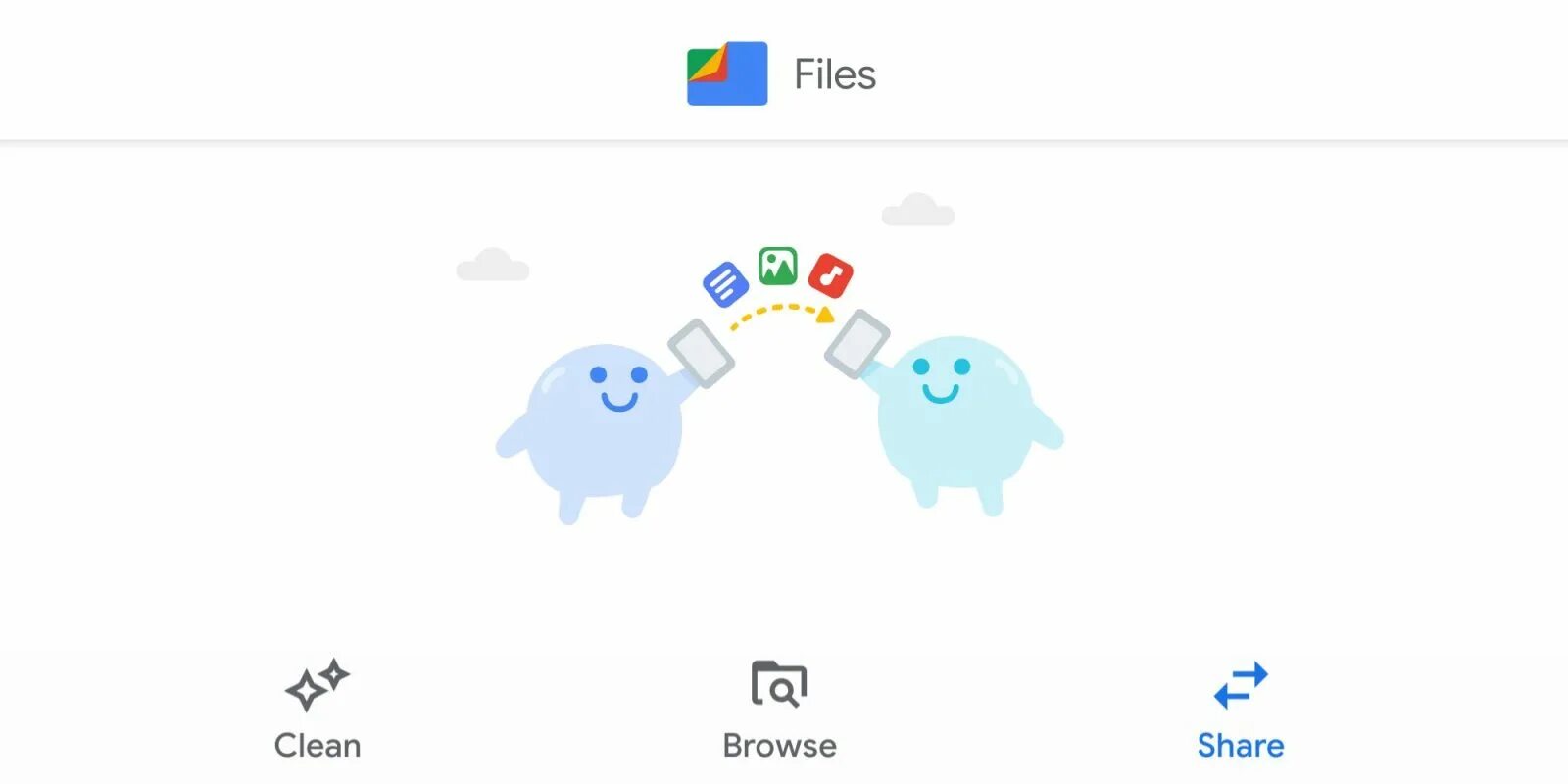
Task: Switch to the Browse tab label
Action: pyautogui.click(x=780, y=746)
